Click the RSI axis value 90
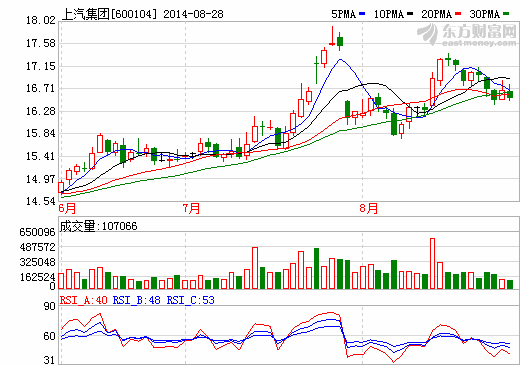The width and height of the screenshot is (520, 365). [x=49, y=306]
